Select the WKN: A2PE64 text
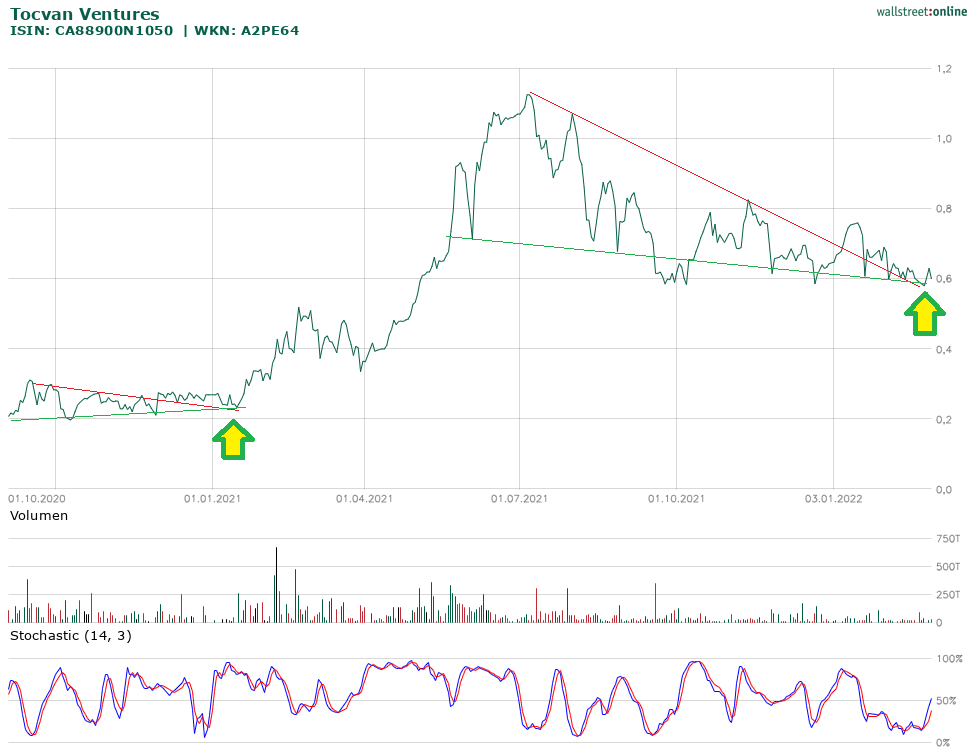 (x=246, y=30)
